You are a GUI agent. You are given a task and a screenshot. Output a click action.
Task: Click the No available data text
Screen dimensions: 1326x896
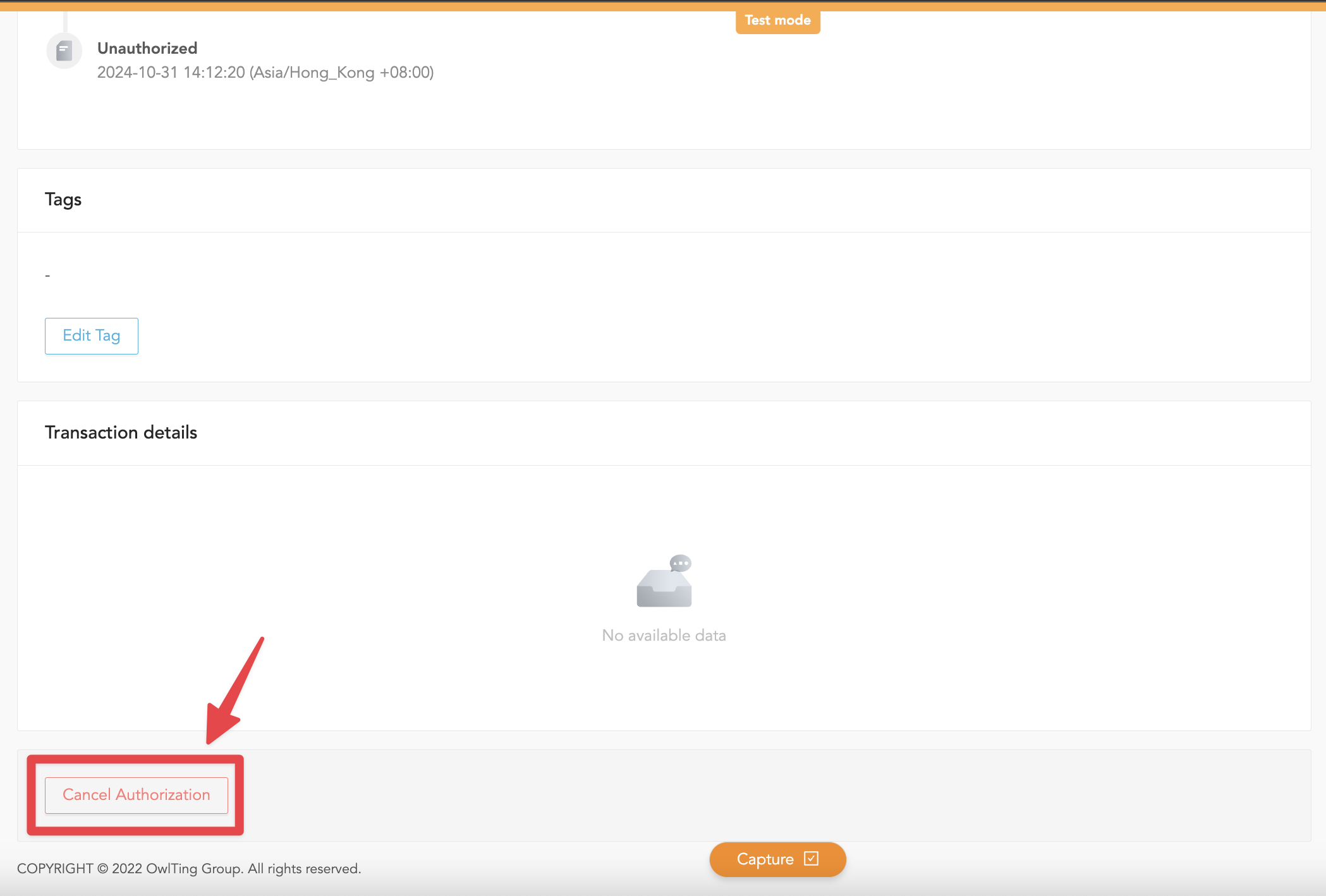tap(664, 635)
